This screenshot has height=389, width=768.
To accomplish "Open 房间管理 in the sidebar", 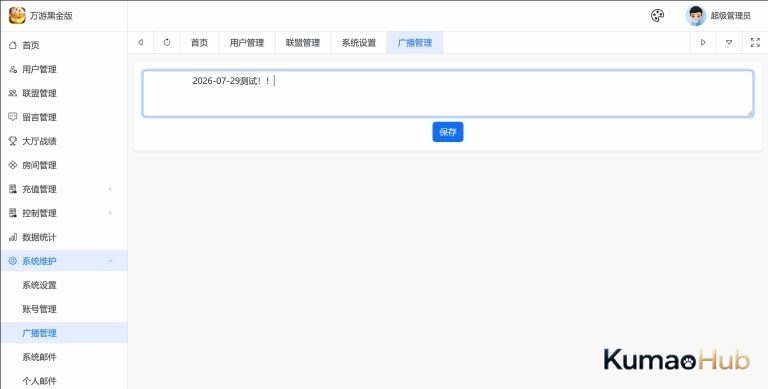I will pos(64,165).
